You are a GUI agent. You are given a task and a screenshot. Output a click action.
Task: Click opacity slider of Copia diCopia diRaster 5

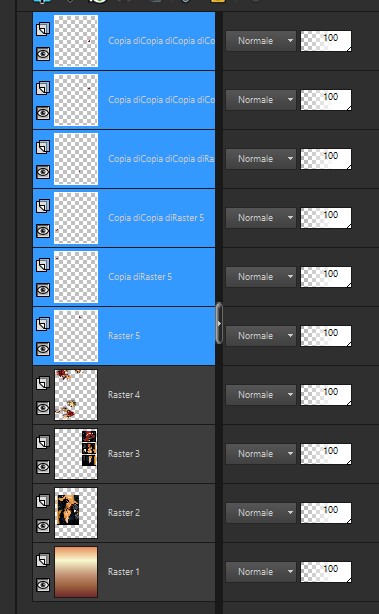pyautogui.click(x=326, y=218)
